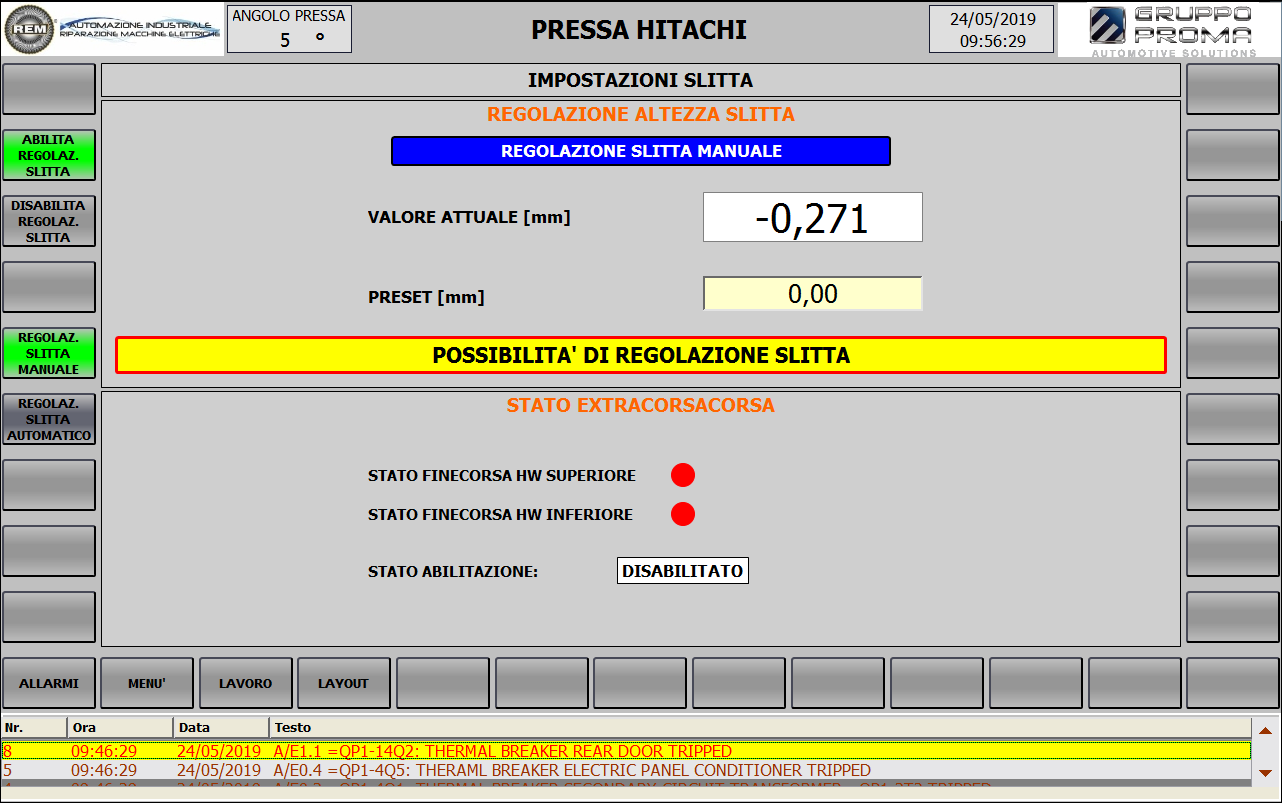Click the PRESET [mm] value field
Image resolution: width=1282 pixels, height=803 pixels.
[x=813, y=294]
